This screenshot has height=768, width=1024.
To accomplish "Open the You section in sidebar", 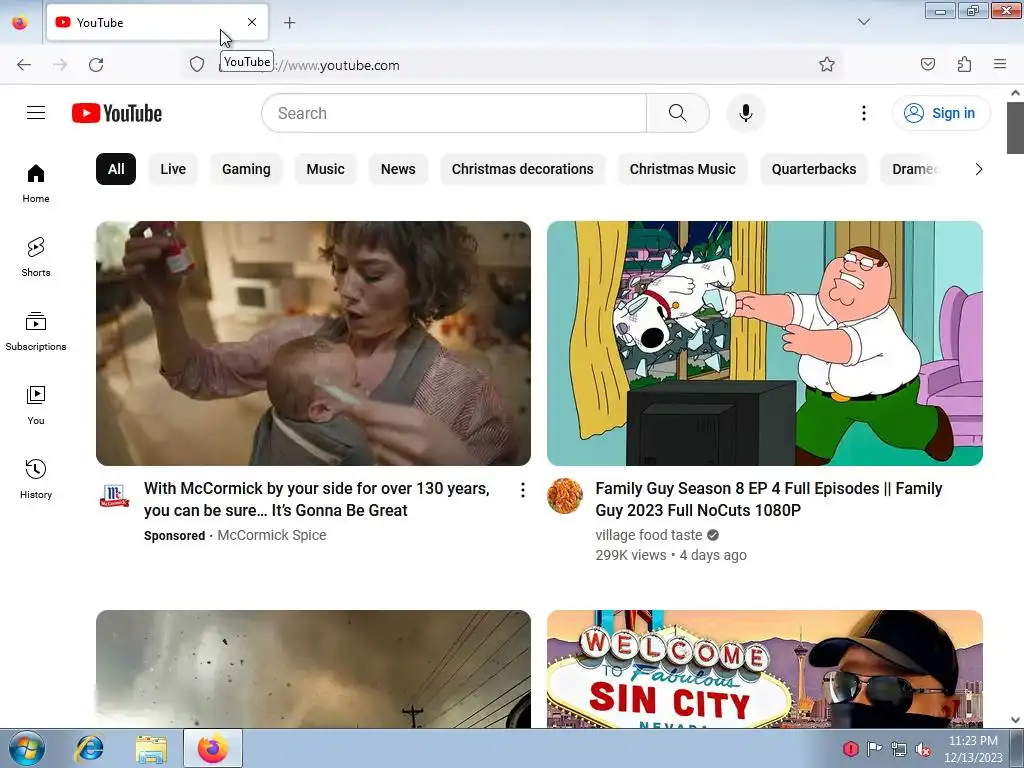I will click(x=36, y=405).
